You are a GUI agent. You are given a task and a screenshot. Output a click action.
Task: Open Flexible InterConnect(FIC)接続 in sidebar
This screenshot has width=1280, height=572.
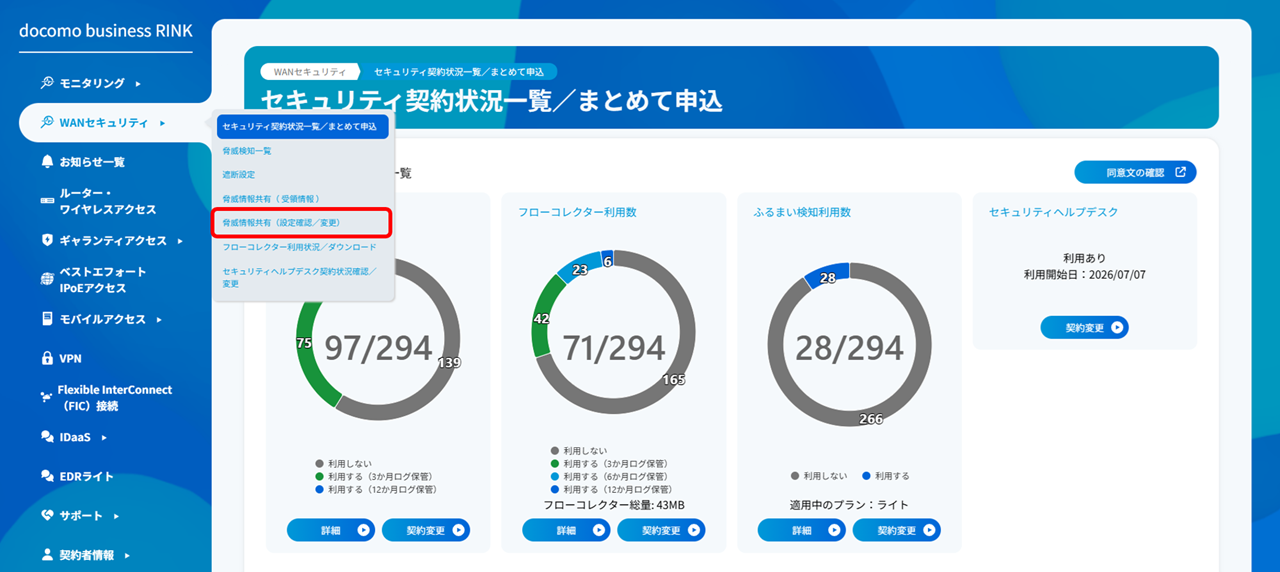114,398
